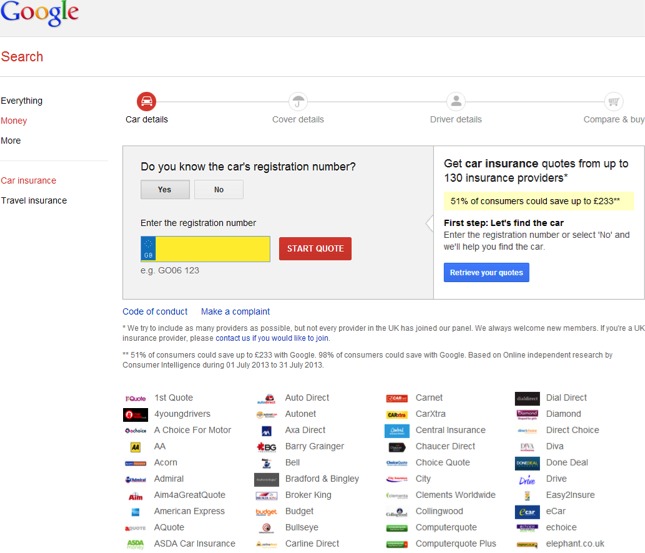Select the Car details step icon

(x=146, y=101)
